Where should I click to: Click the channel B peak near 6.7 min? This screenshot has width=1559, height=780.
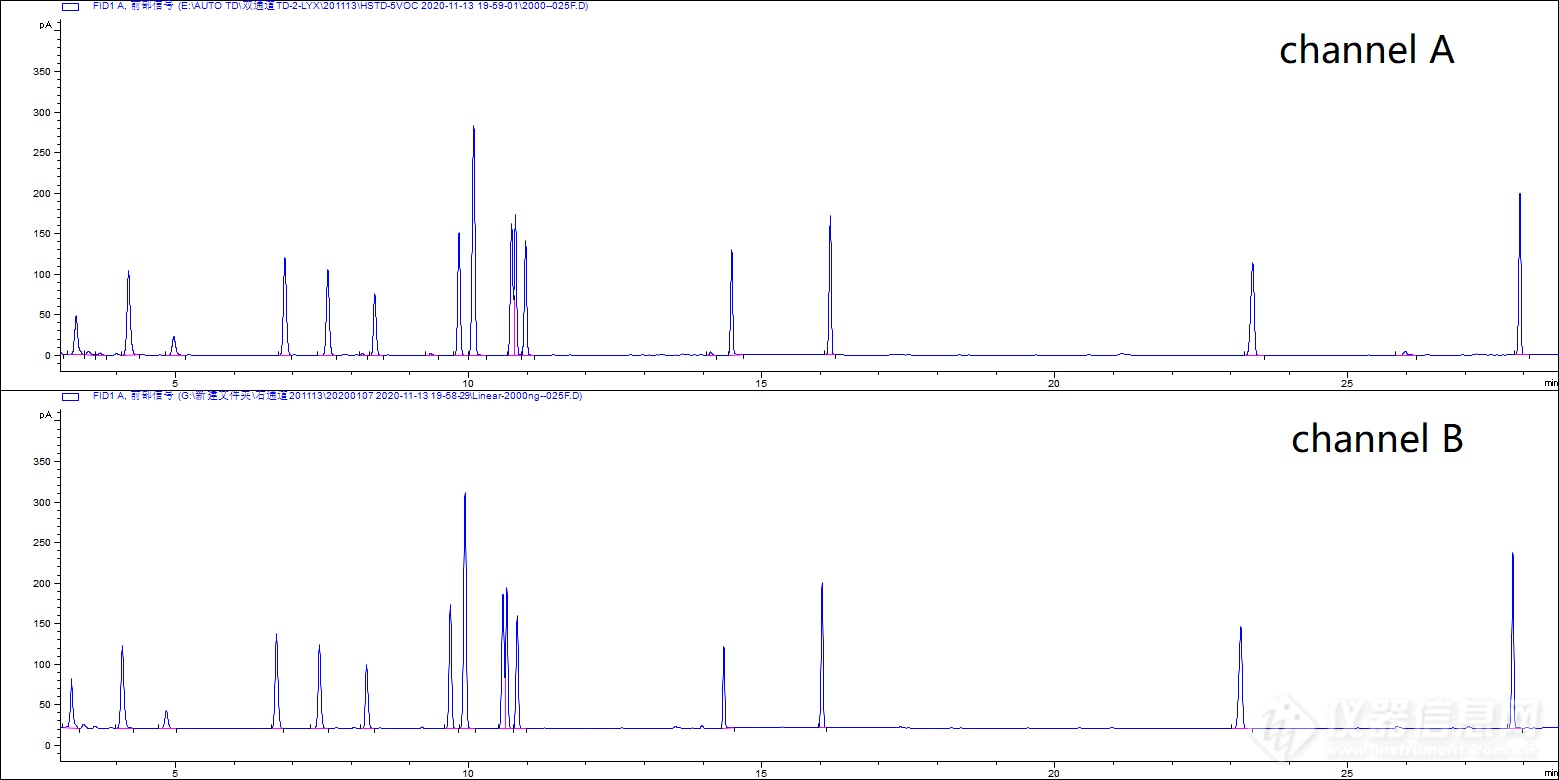point(276,682)
